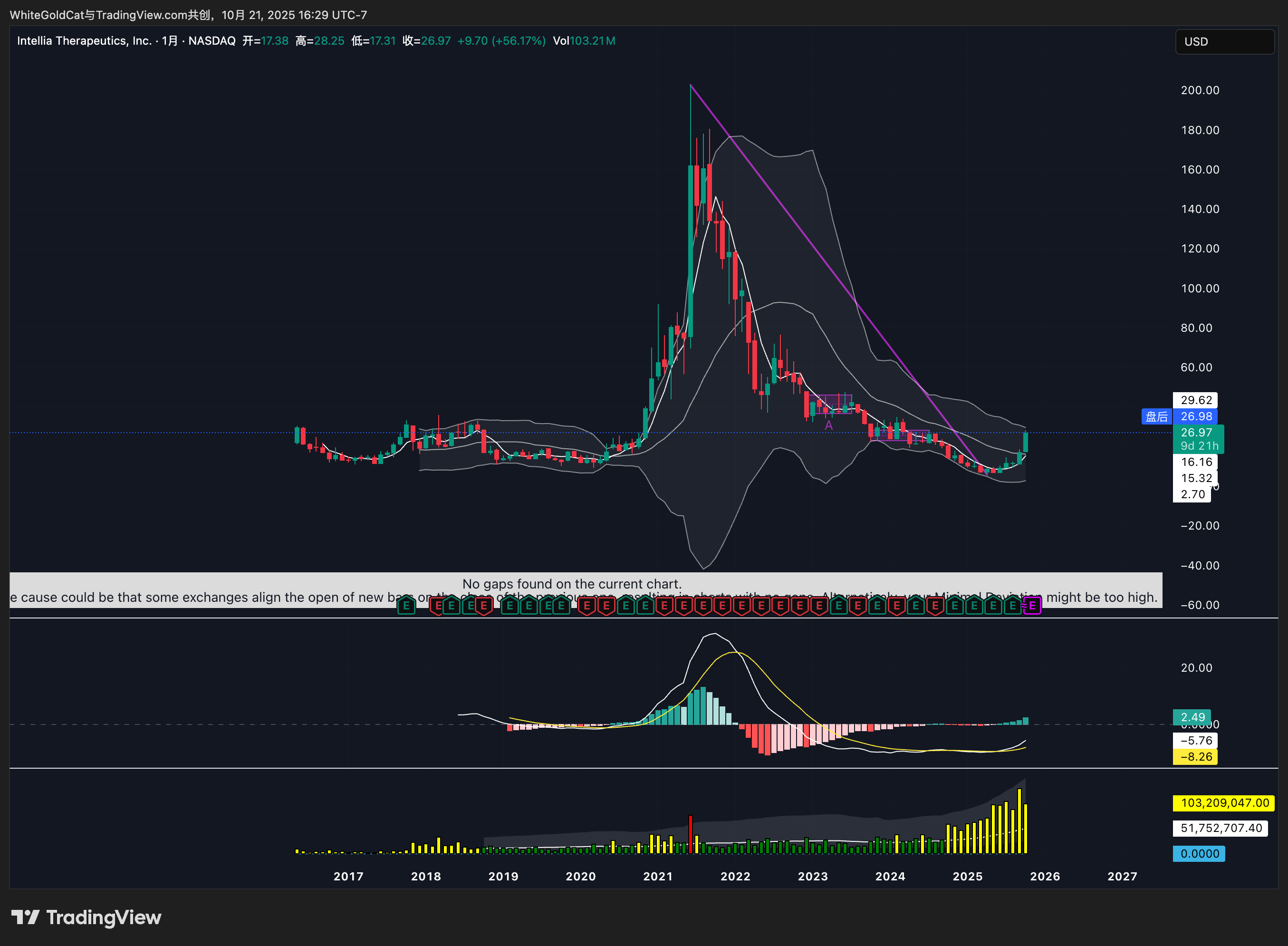Screen dimensions: 1288x946
Task: Click the 60.00 price axis label
Action: (x=1196, y=367)
